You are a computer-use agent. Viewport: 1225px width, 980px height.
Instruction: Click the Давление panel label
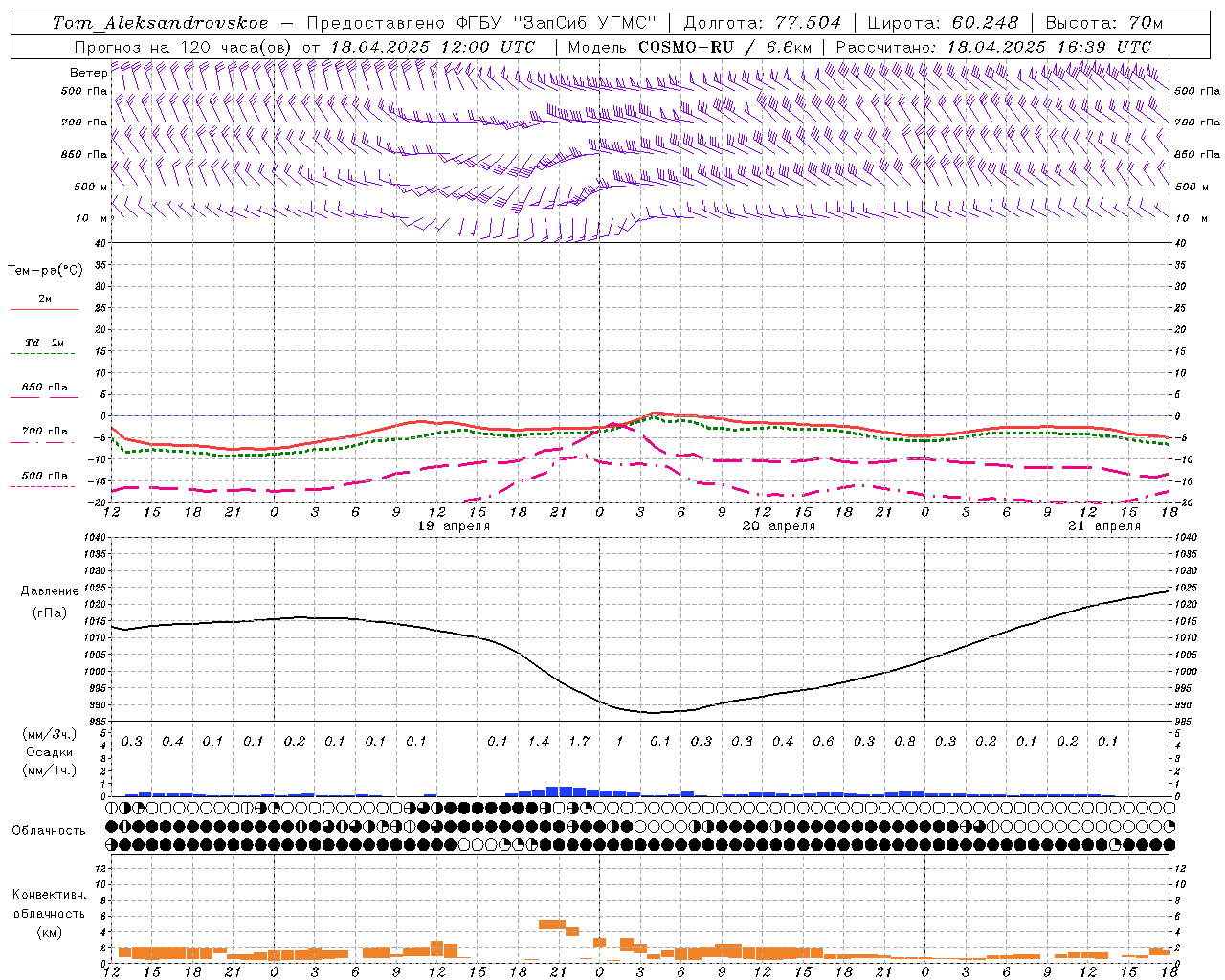point(50,591)
